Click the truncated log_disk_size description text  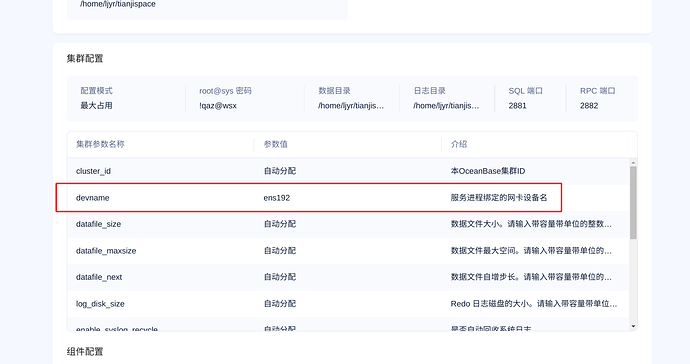[x=534, y=304]
